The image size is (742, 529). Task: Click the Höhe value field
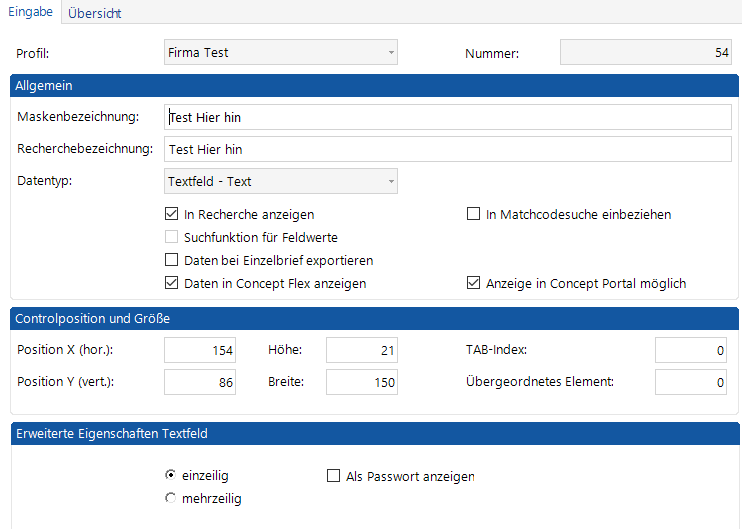coord(362,350)
